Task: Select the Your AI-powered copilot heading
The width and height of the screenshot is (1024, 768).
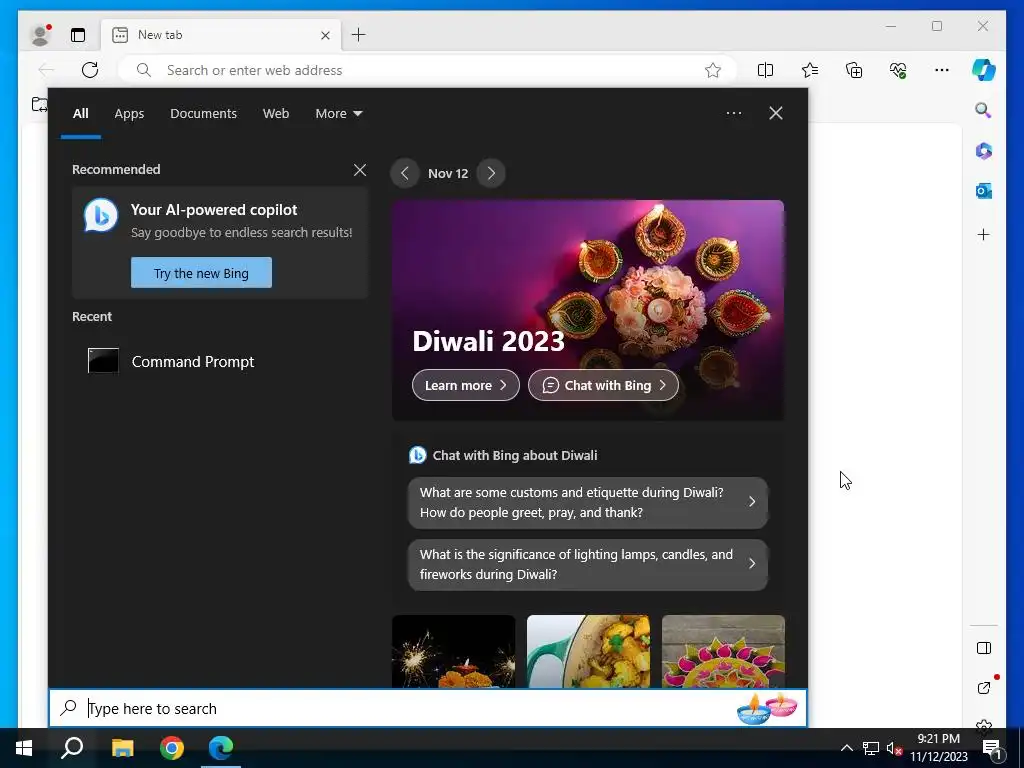Action: coord(214,210)
